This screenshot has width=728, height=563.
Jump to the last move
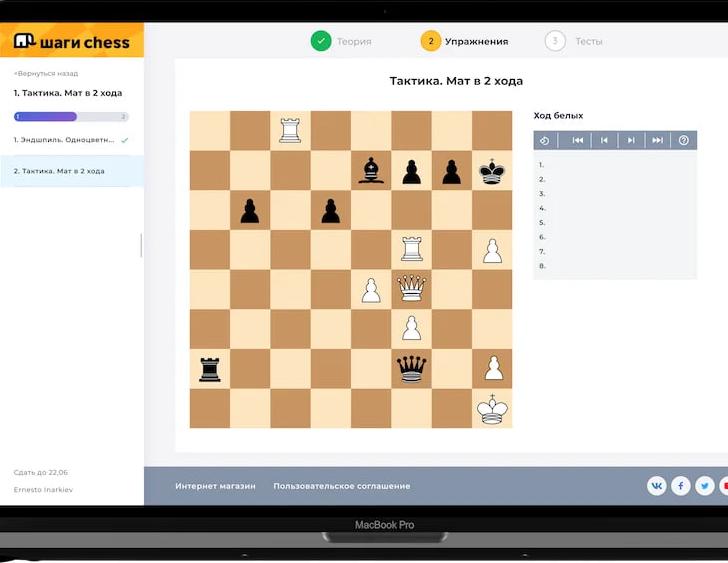click(657, 141)
